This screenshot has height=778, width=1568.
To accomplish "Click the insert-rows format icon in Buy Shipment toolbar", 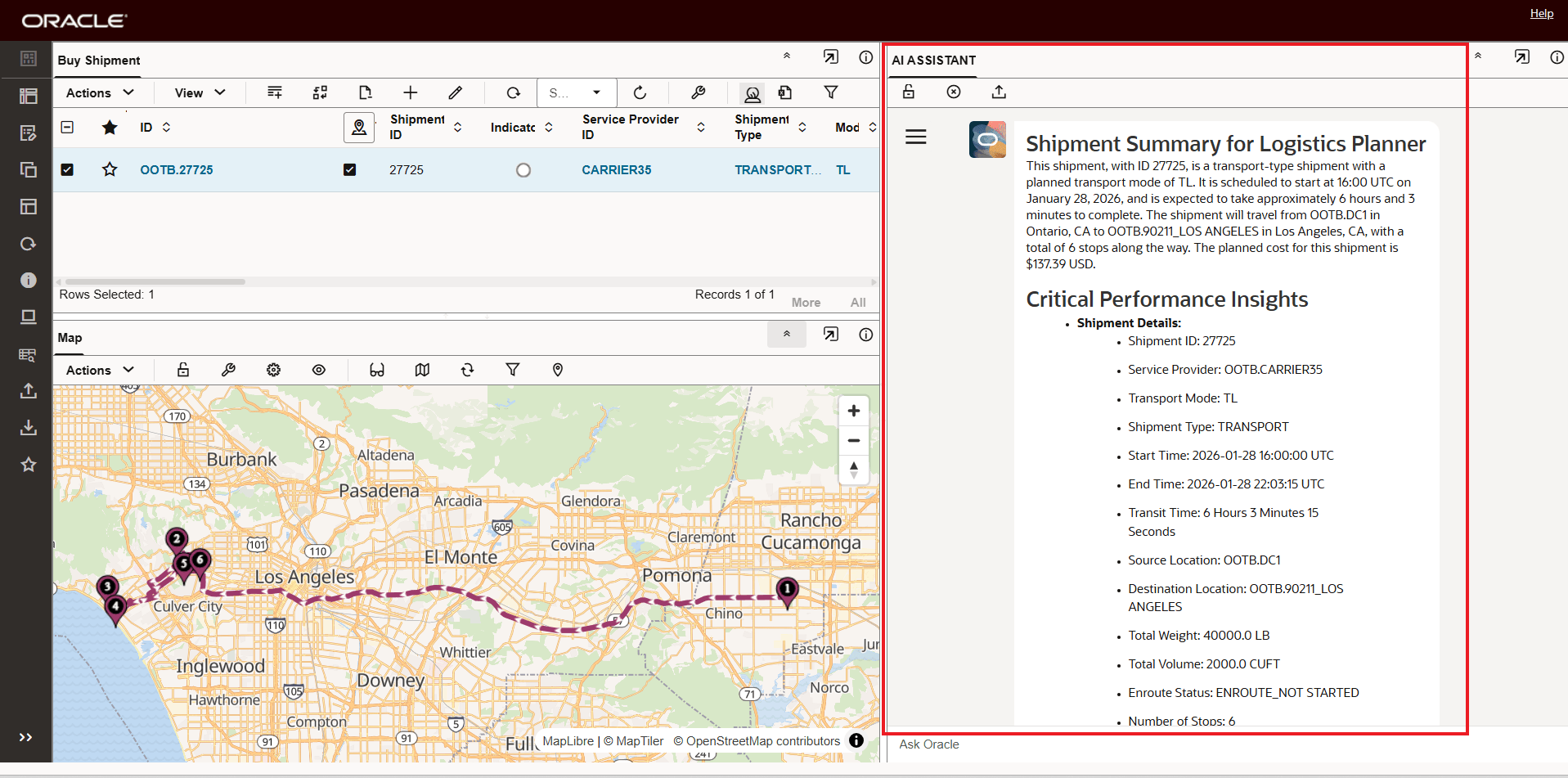I will [x=275, y=92].
